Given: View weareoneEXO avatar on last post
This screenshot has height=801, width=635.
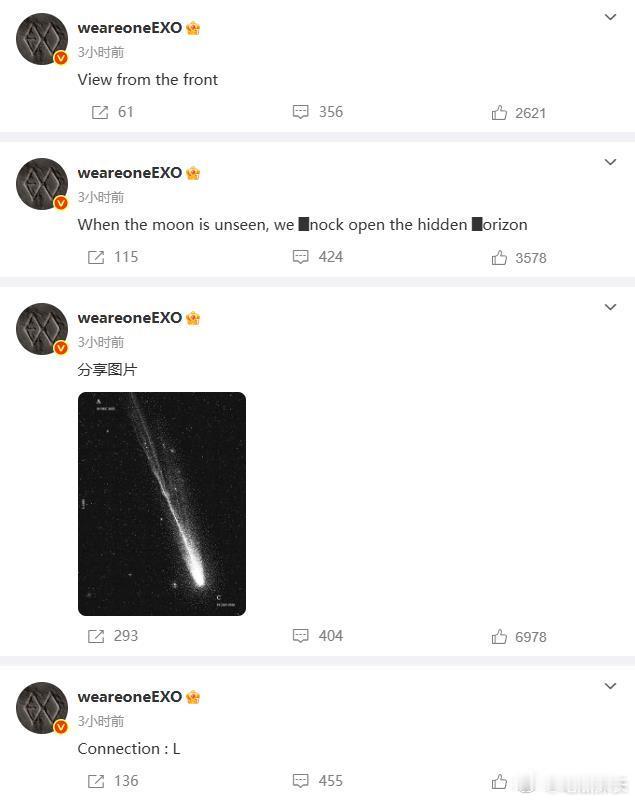Looking at the screenshot, I should [x=42, y=708].
